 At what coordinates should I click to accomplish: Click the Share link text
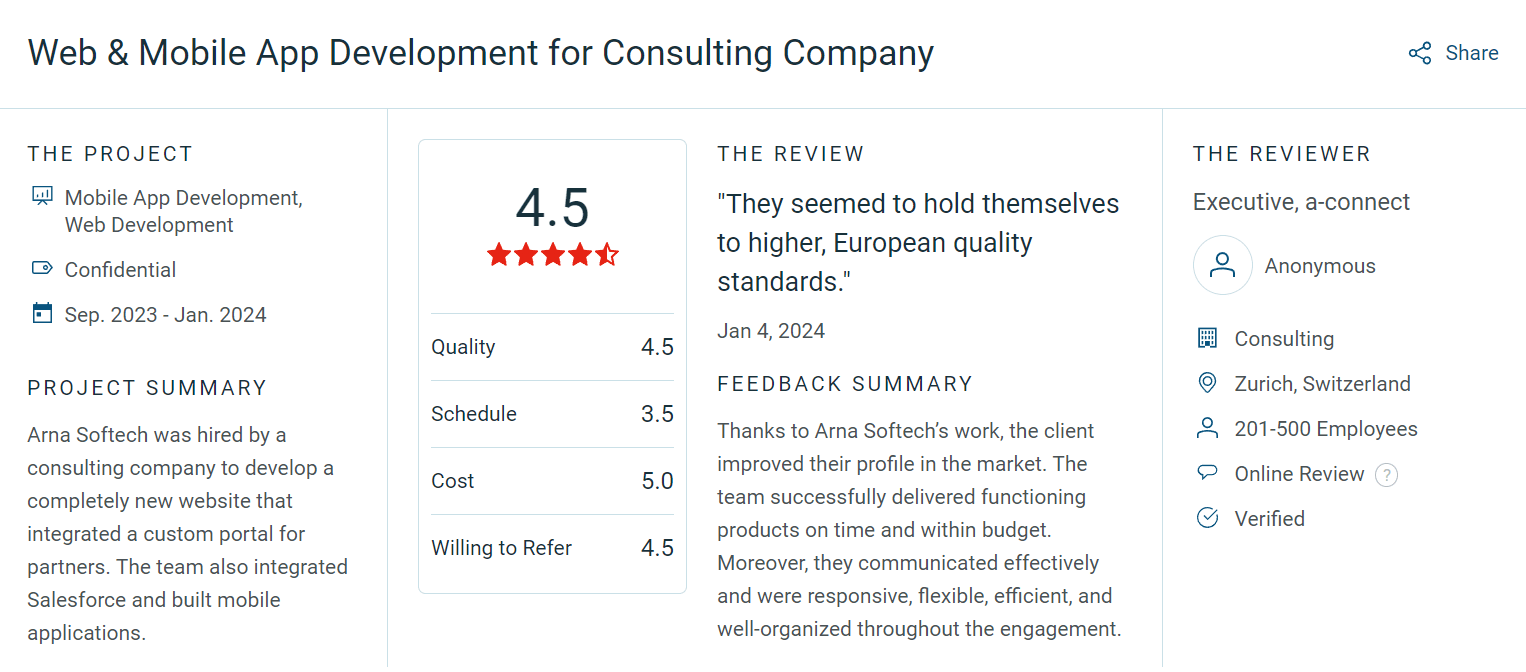click(1470, 53)
